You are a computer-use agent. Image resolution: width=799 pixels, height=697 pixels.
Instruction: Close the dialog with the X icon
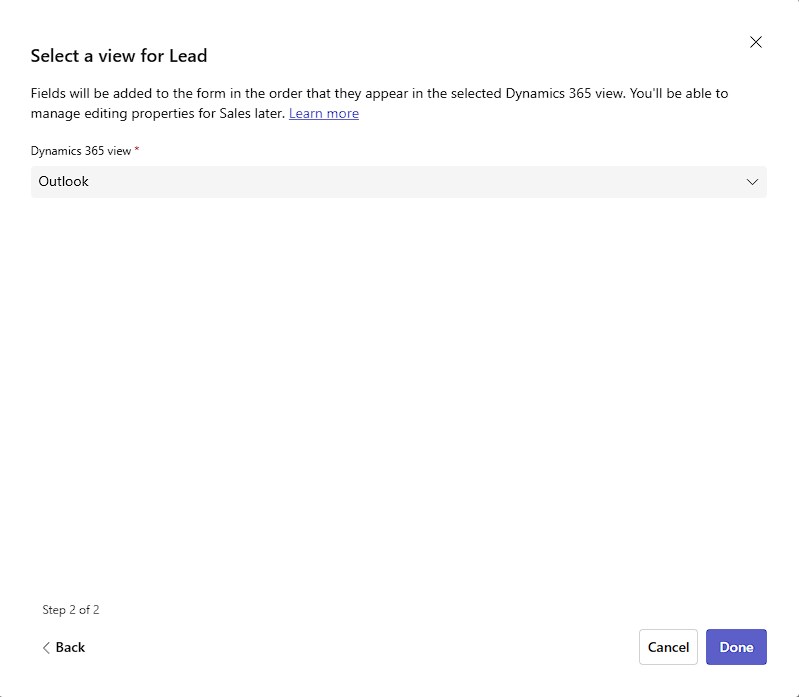tap(756, 42)
